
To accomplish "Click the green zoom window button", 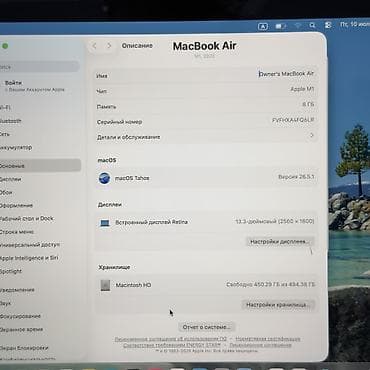I will click(x=5, y=46).
